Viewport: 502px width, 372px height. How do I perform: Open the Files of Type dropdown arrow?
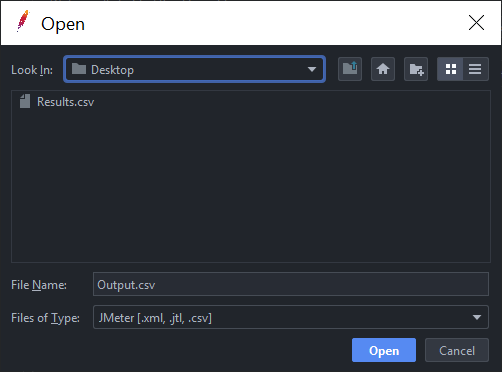(477, 317)
